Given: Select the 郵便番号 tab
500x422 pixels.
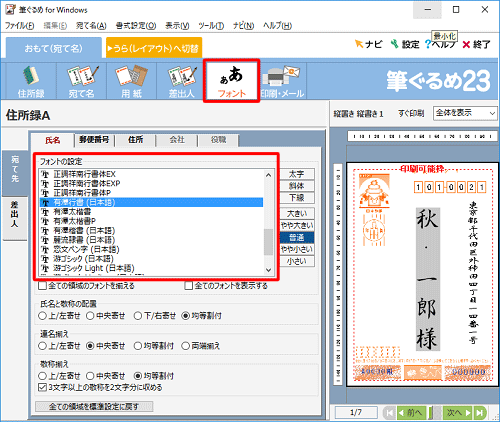Looking at the screenshot, I should point(94,140).
